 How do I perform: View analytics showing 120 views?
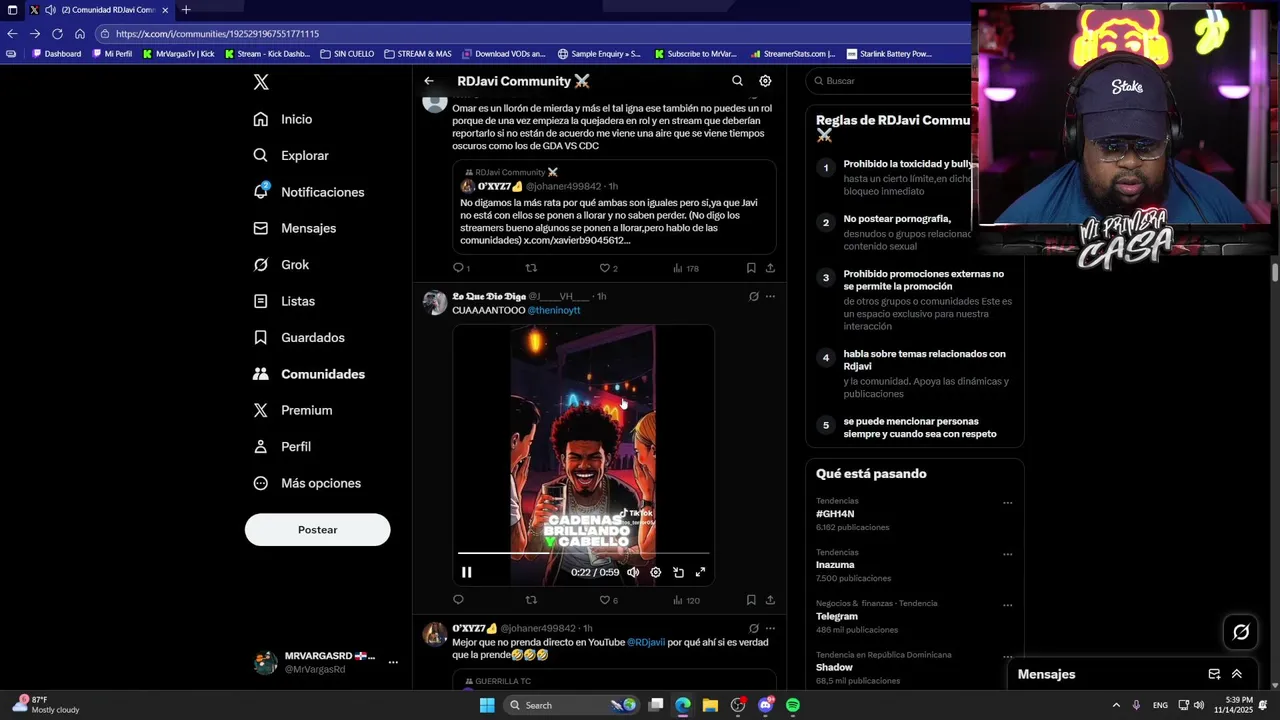coord(686,600)
